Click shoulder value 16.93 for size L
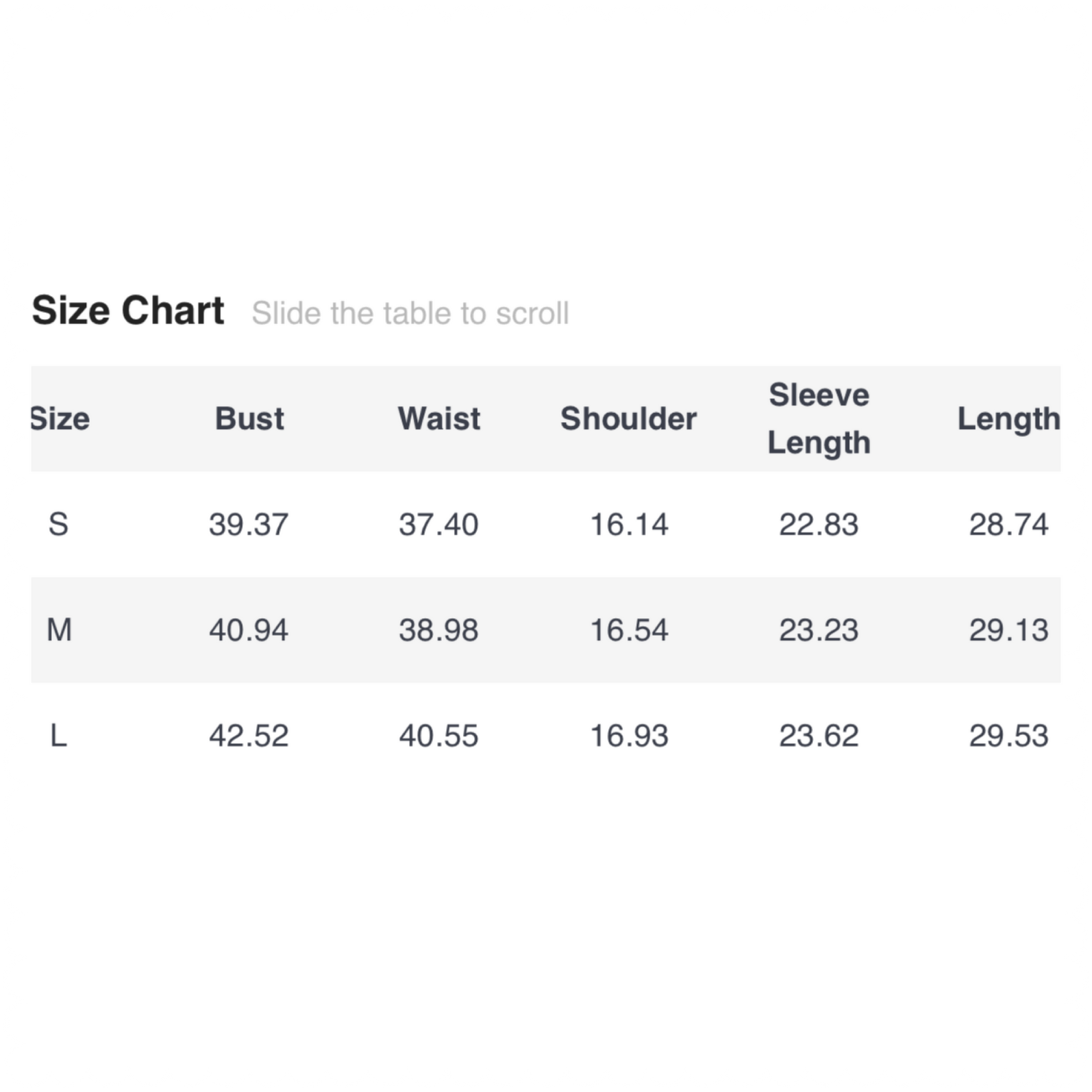Viewport: 1092px width, 1092px height. [629, 736]
